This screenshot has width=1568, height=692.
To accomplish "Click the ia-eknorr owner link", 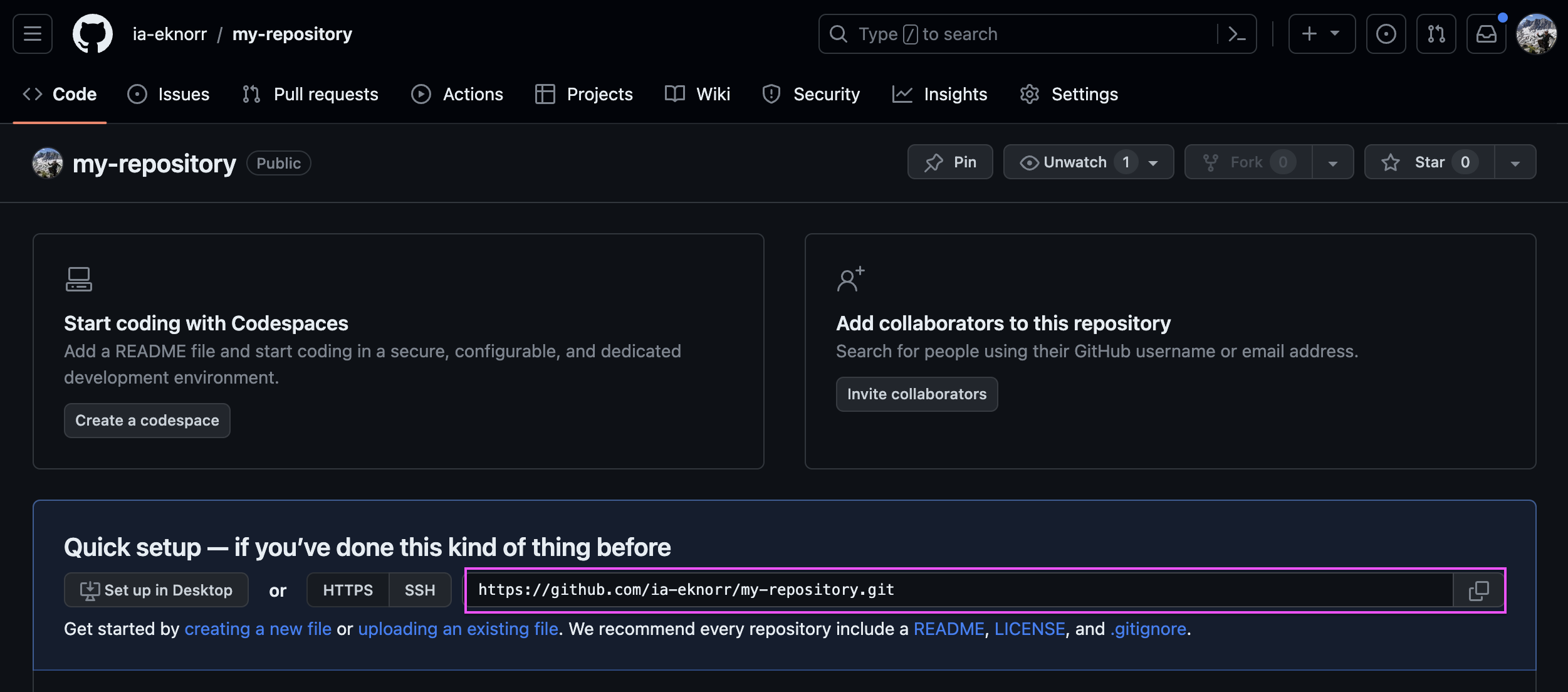I will (x=170, y=34).
